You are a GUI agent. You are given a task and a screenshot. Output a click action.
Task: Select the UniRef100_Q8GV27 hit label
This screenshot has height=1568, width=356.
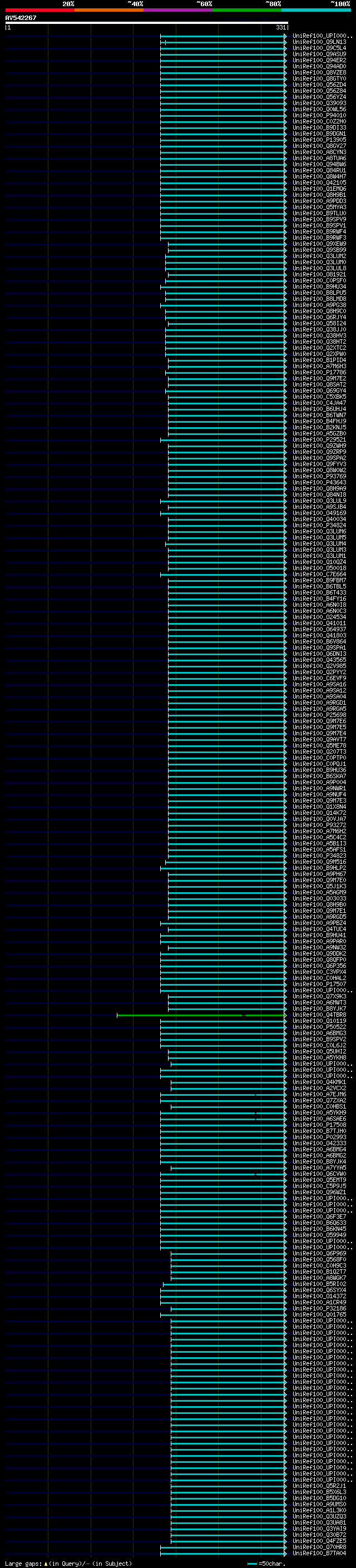click(x=319, y=146)
